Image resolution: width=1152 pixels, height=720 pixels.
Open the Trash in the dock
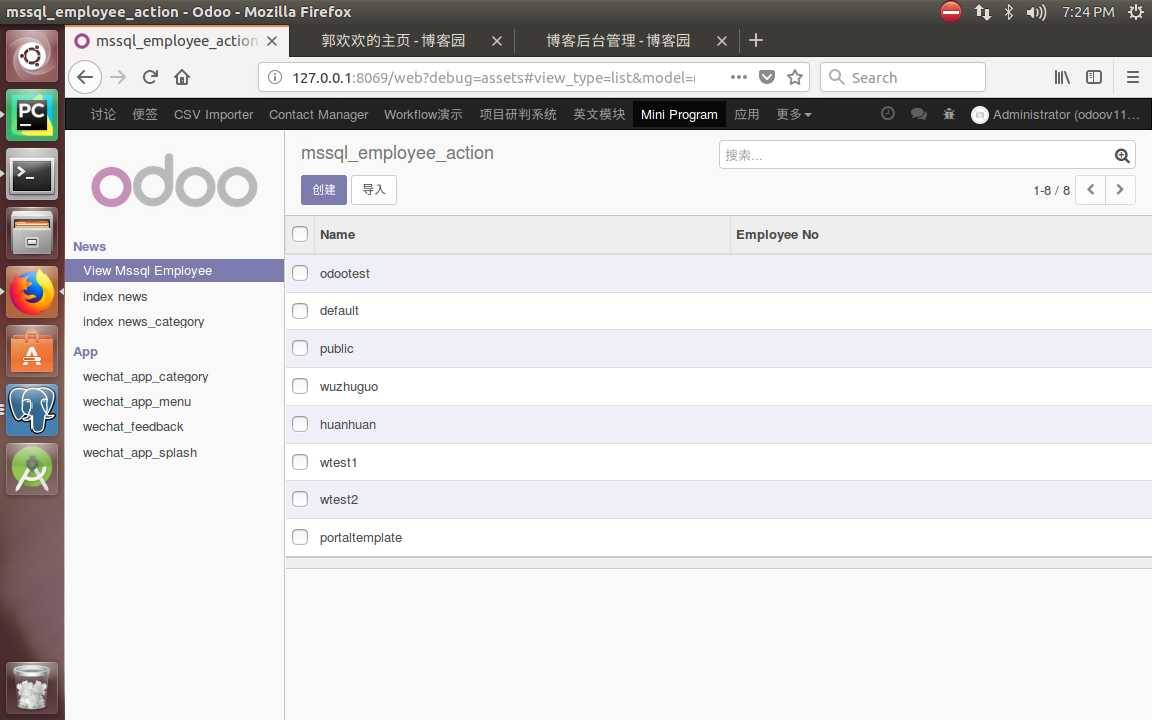tap(32, 687)
